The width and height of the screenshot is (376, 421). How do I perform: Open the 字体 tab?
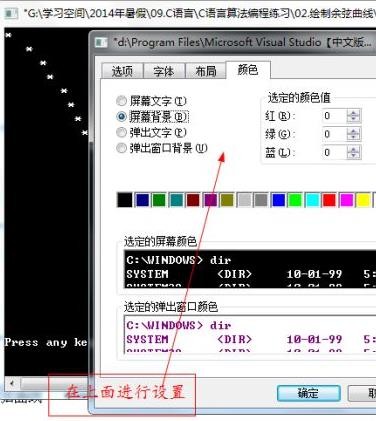tap(164, 71)
